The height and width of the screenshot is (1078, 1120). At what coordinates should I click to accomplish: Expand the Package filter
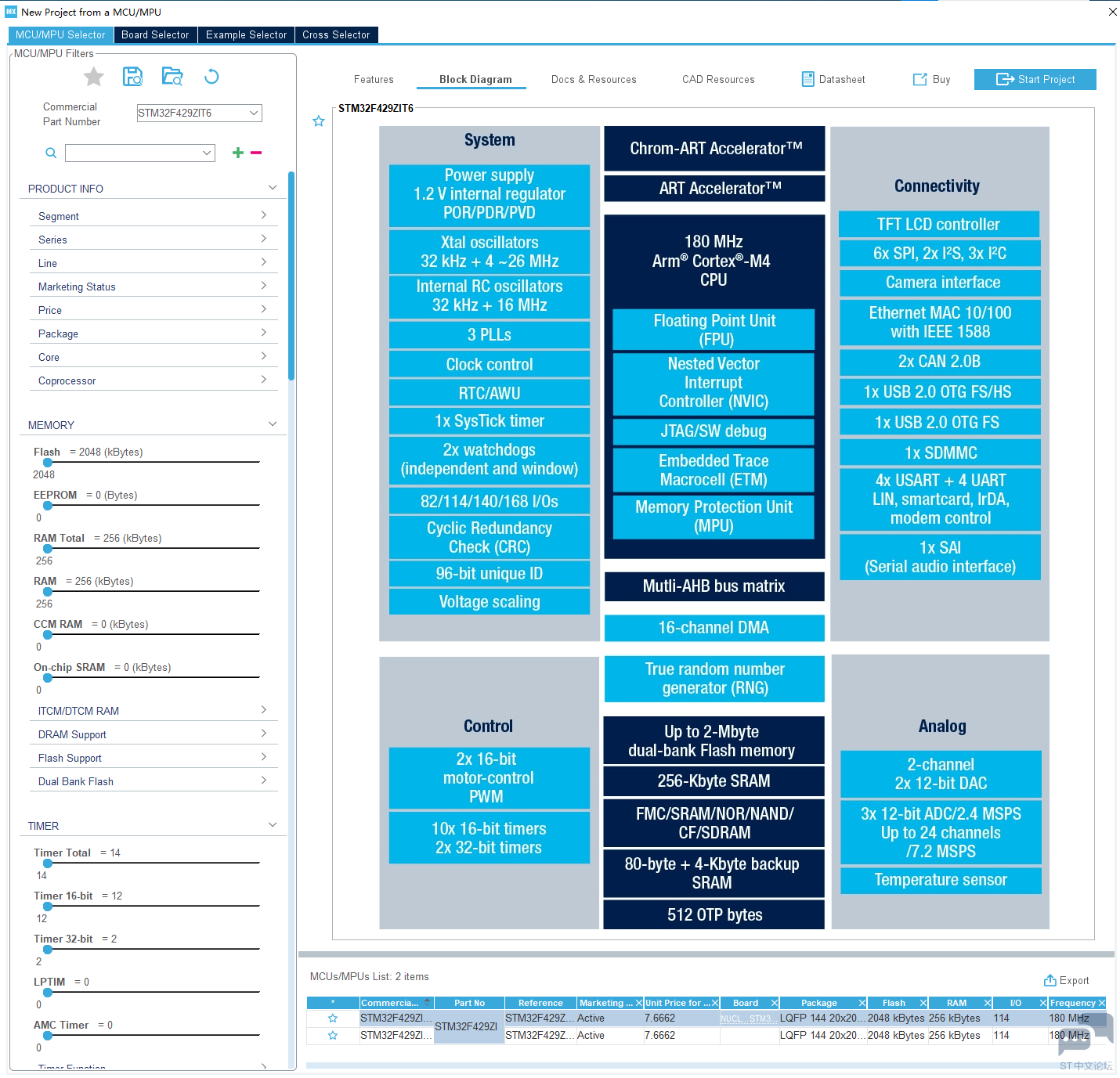click(263, 333)
